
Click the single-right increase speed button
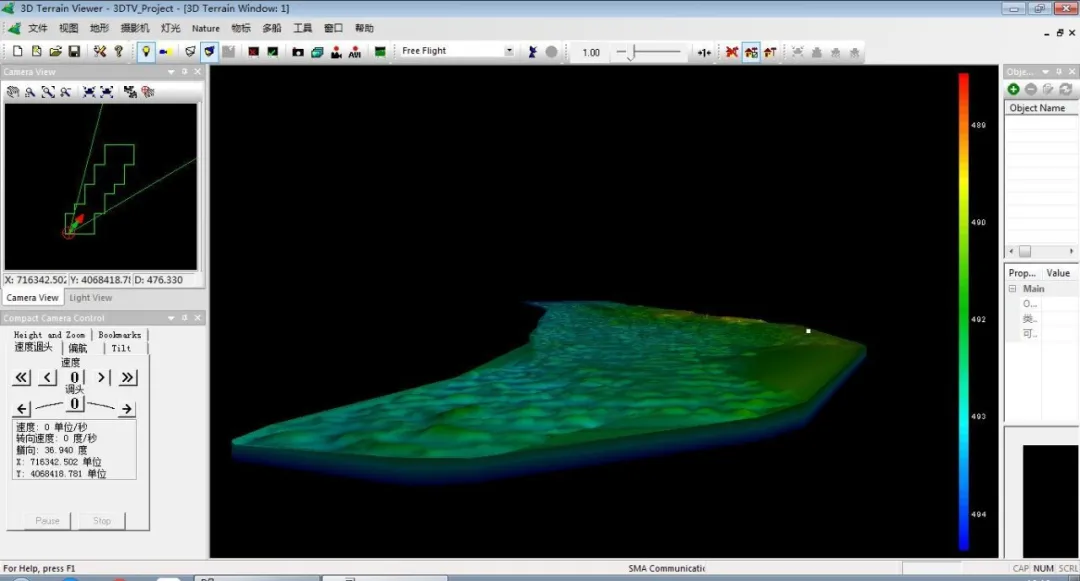point(101,377)
